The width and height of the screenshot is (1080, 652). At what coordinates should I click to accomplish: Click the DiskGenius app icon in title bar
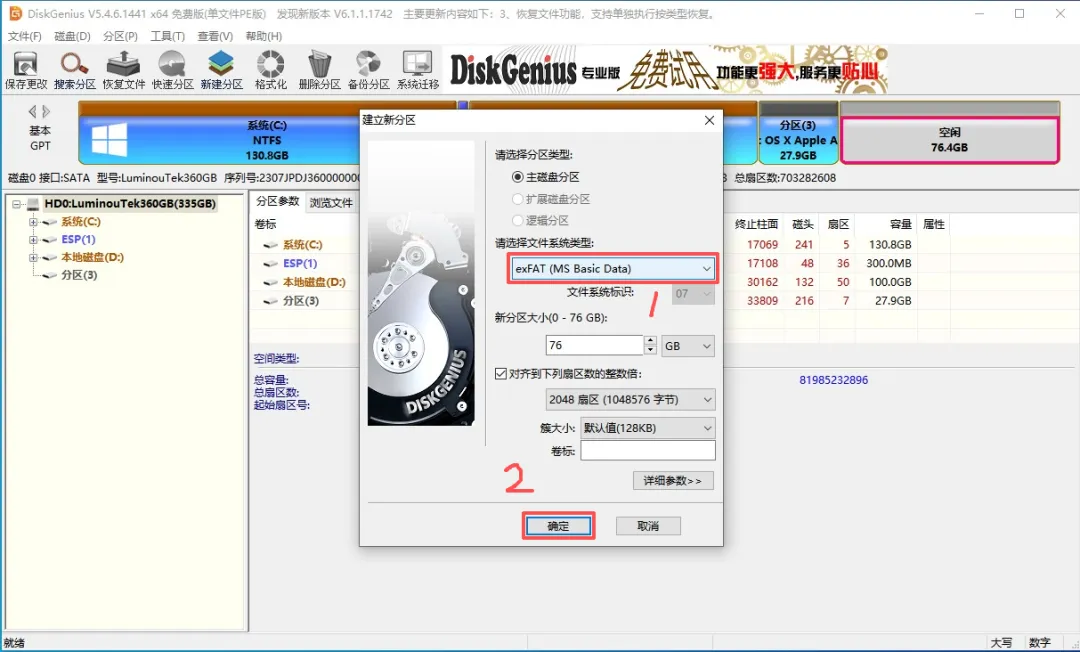click(x=15, y=13)
